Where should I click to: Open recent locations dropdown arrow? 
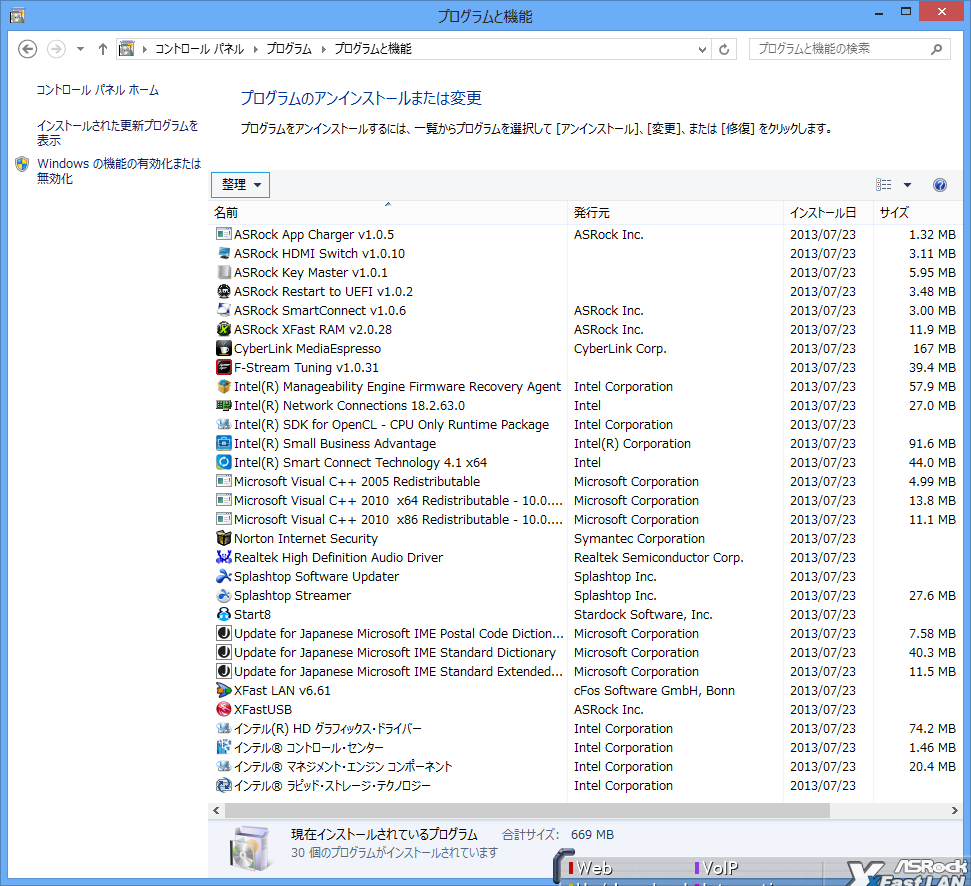(x=80, y=49)
